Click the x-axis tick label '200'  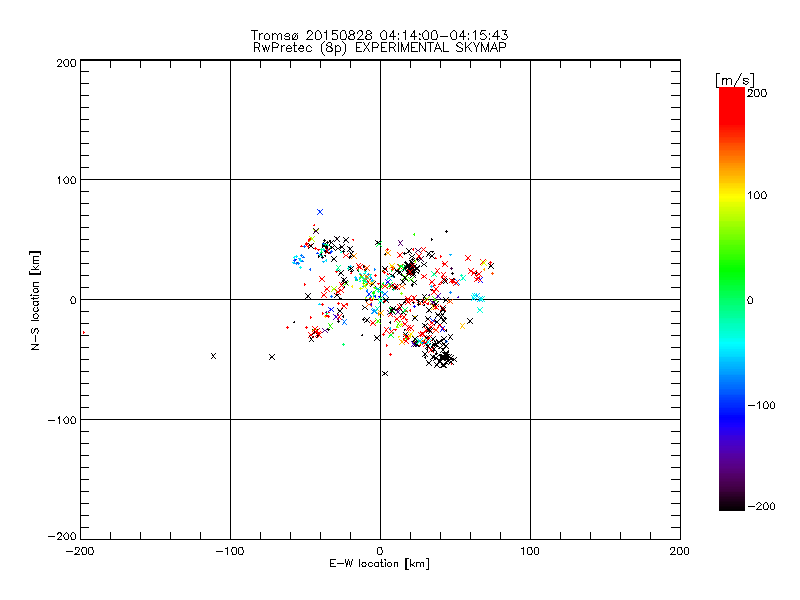pyautogui.click(x=680, y=552)
